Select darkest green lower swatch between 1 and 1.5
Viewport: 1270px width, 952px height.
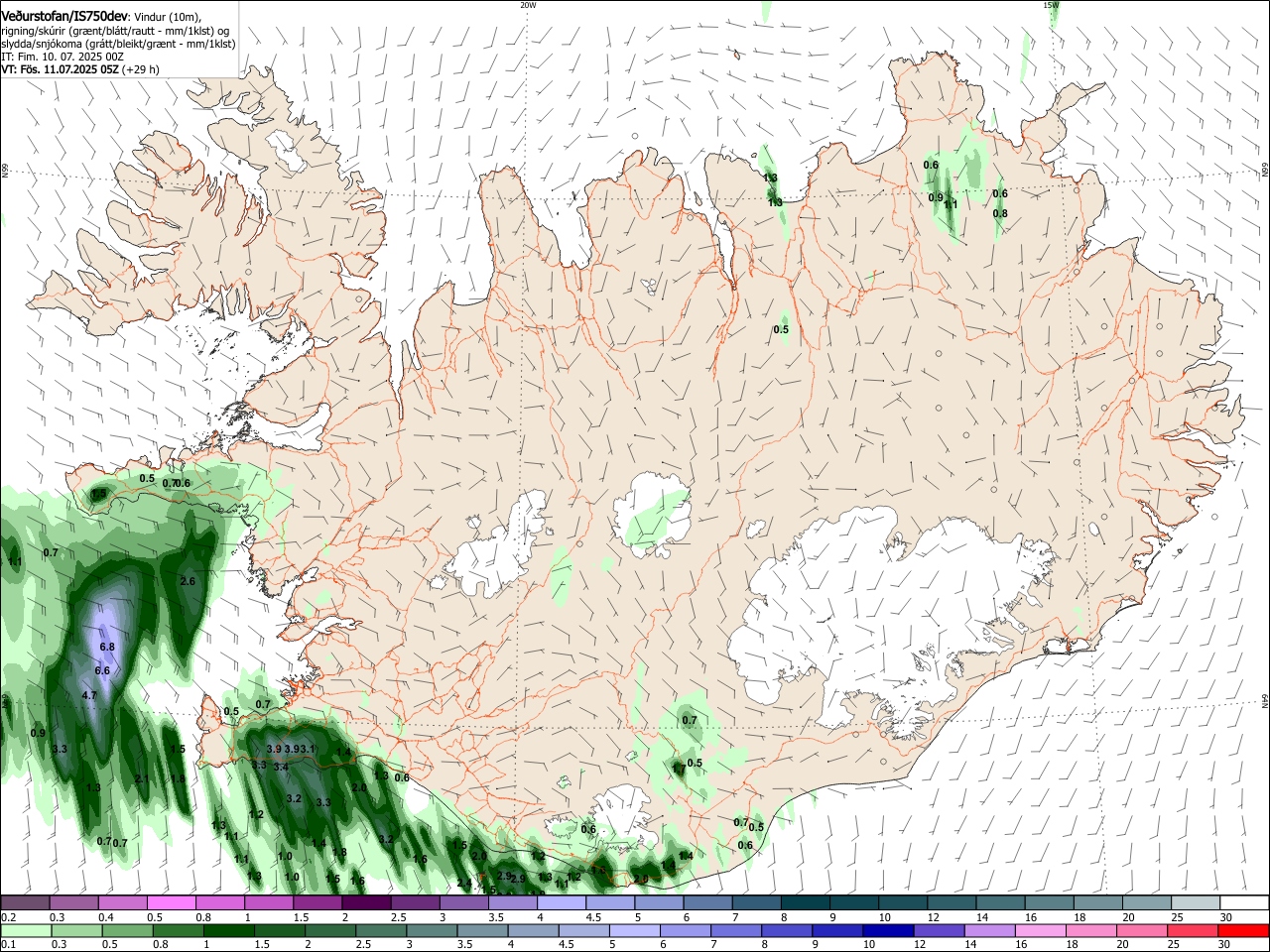tap(227, 931)
